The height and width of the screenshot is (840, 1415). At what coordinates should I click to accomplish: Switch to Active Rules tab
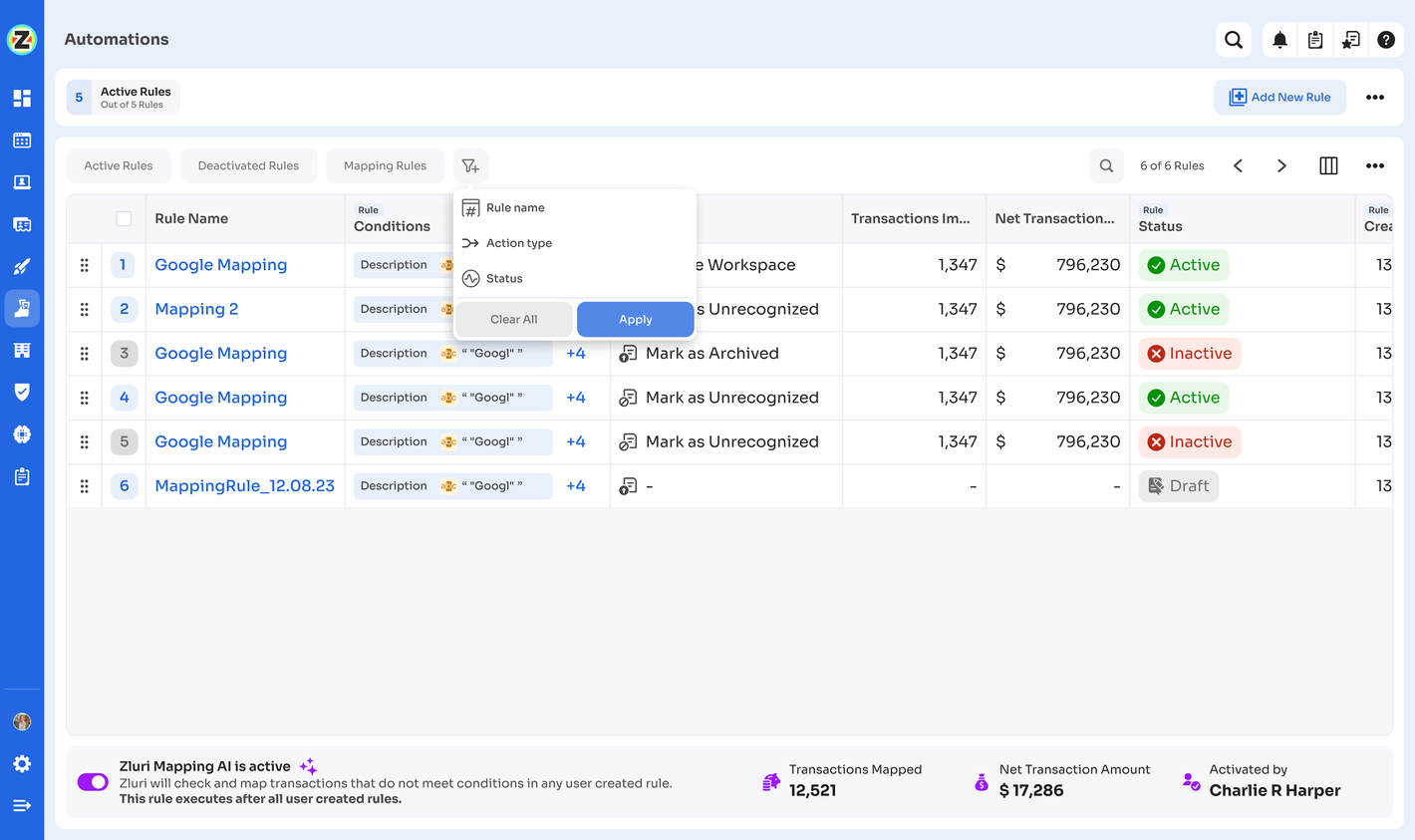[119, 165]
